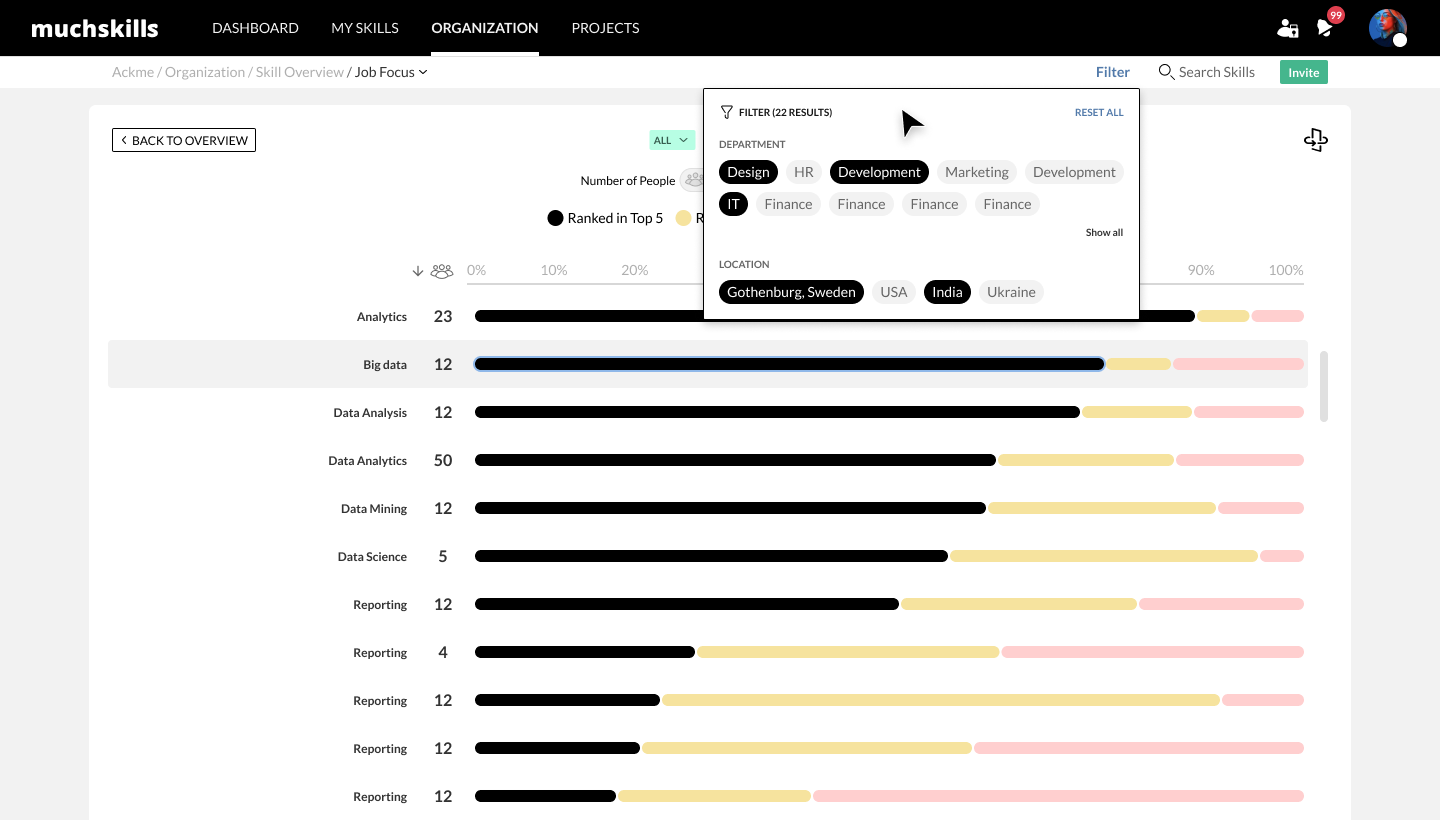1440x820 pixels.
Task: Switch to the Projects tab
Action: pos(605,28)
